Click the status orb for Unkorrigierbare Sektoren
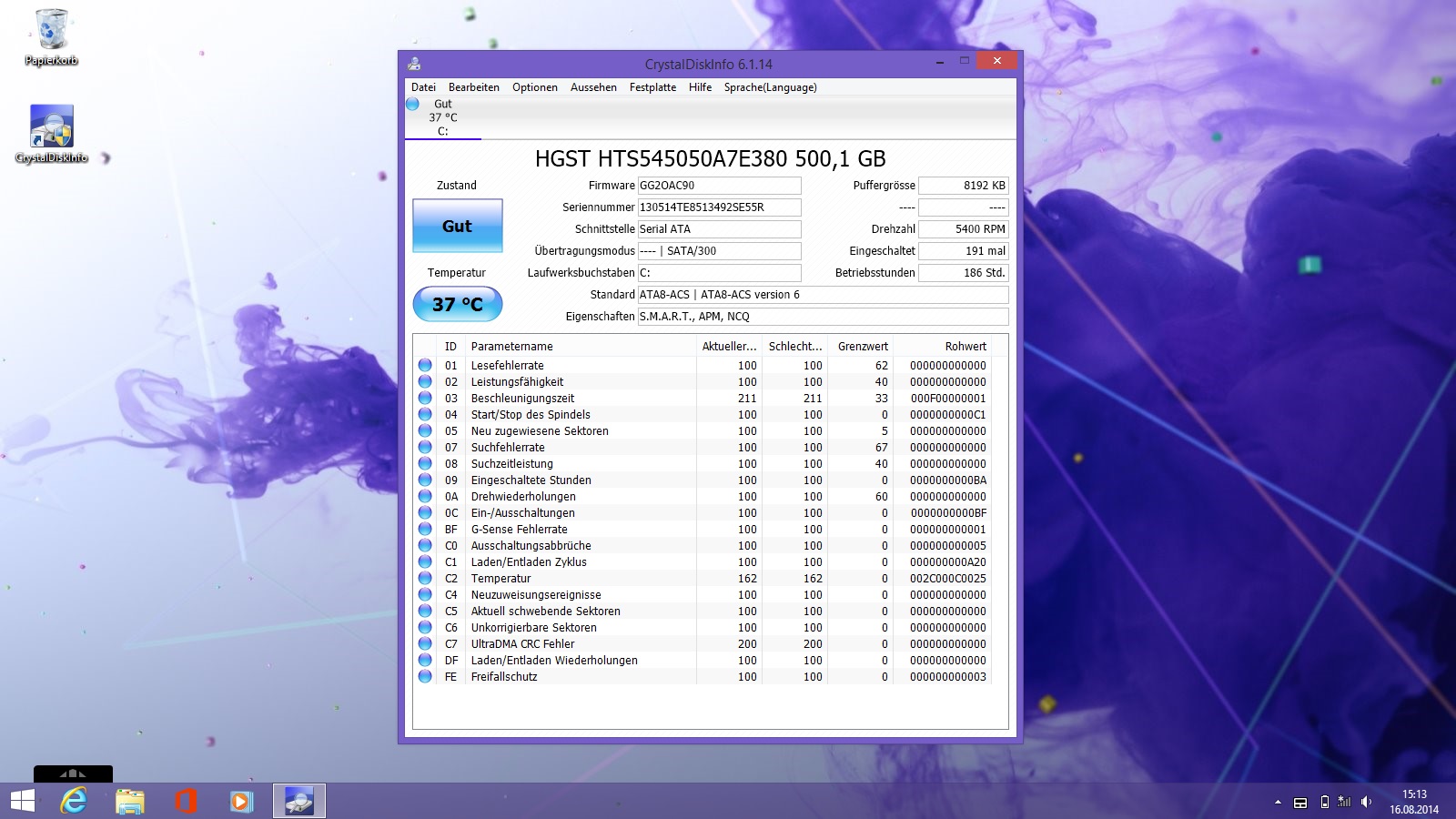Image resolution: width=1456 pixels, height=819 pixels. [425, 627]
